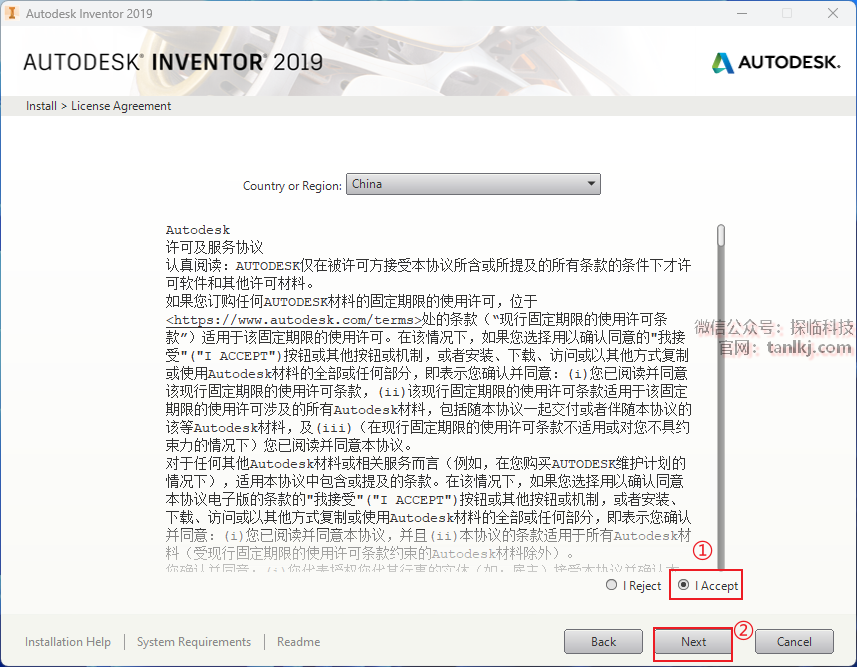857x667 pixels.
Task: Open the Country or Region dropdown
Action: tap(473, 184)
